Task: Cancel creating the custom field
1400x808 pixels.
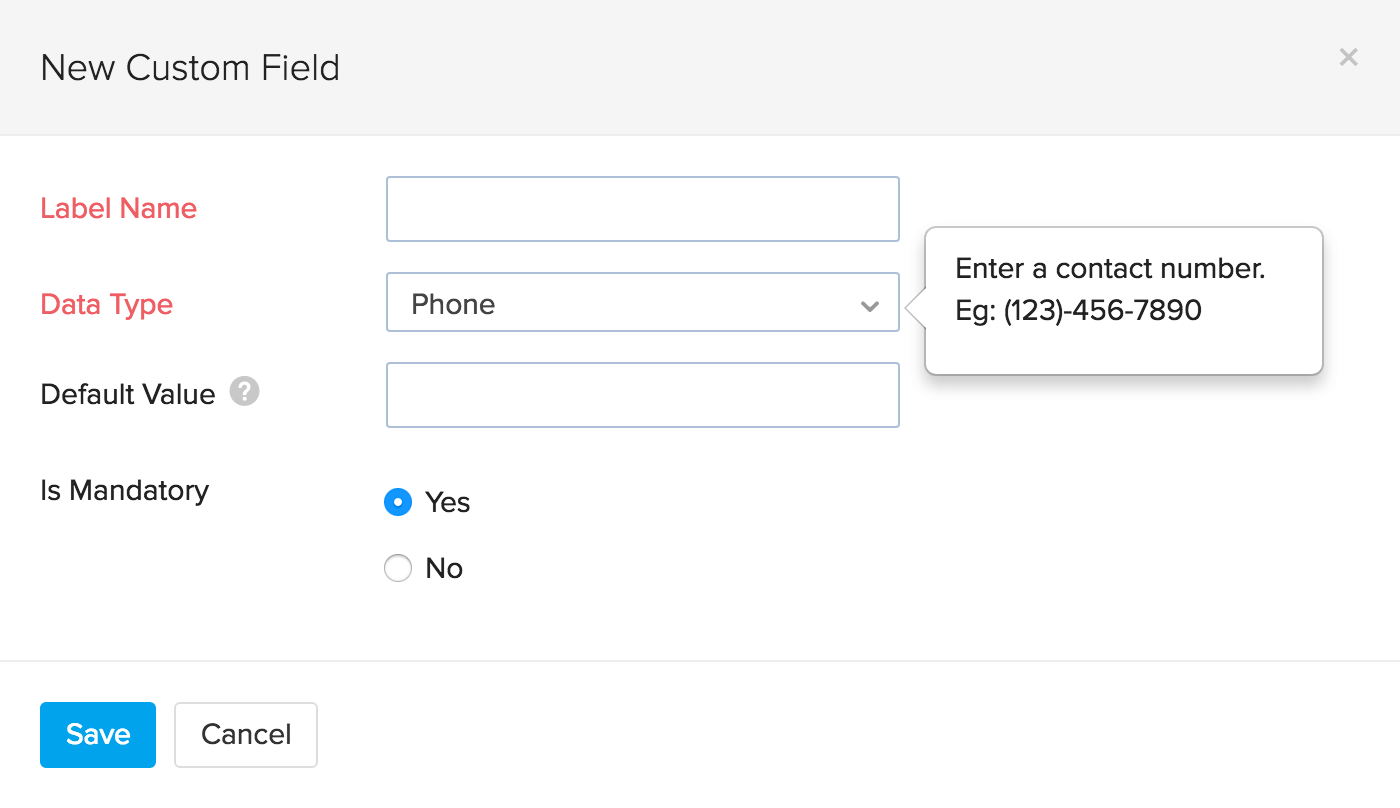Action: click(x=245, y=734)
